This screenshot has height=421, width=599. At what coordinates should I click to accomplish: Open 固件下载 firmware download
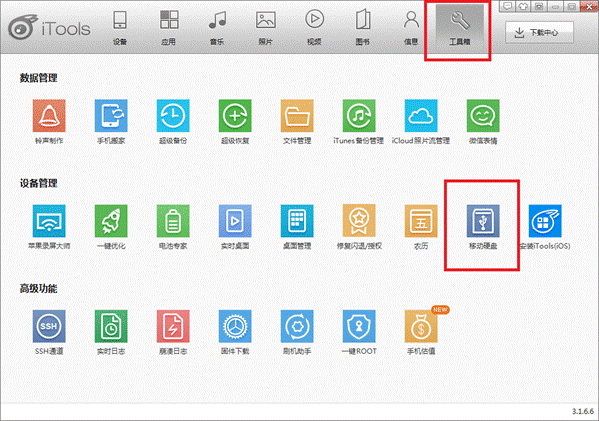tap(235, 326)
